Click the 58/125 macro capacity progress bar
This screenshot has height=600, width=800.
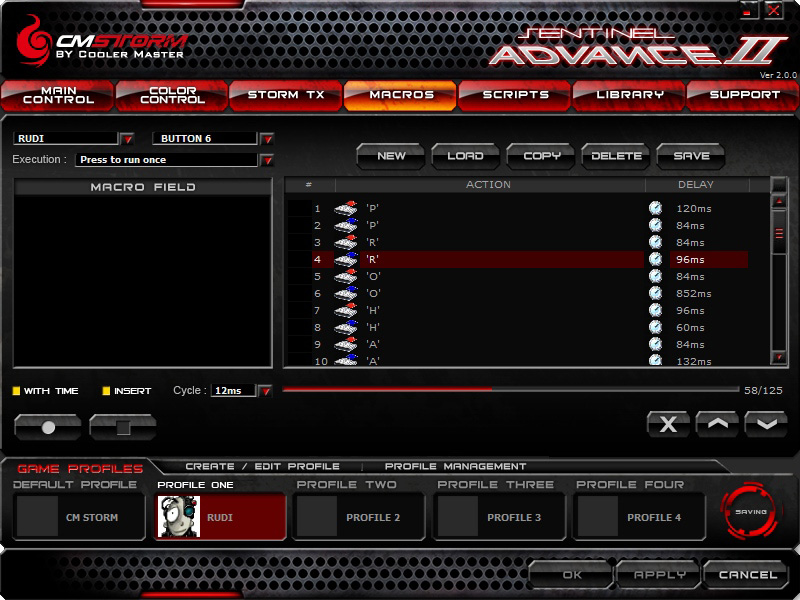(511, 390)
